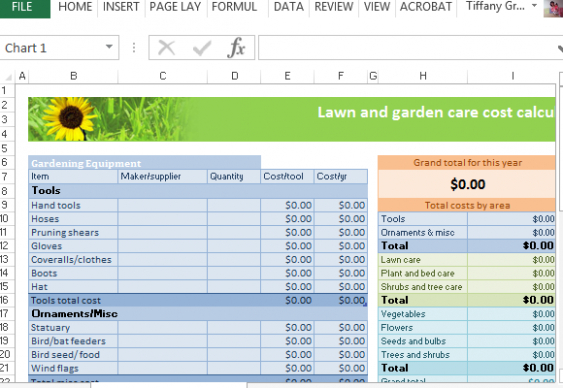Select row 8 header

(x=5, y=191)
